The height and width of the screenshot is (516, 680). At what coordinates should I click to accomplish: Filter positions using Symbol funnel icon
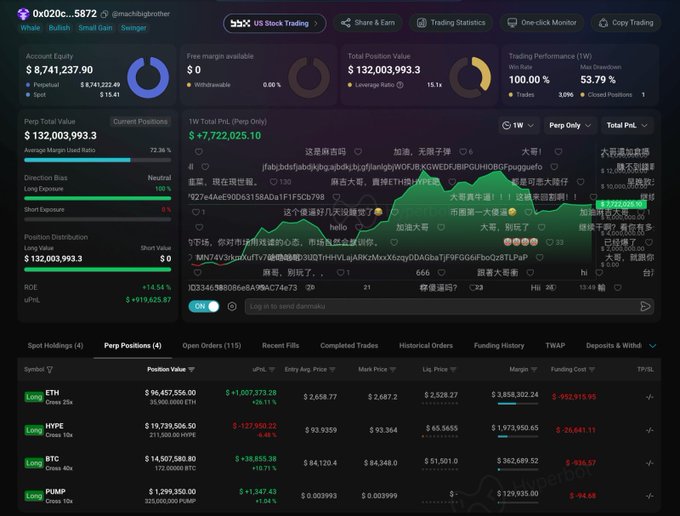pyautogui.click(x=49, y=369)
